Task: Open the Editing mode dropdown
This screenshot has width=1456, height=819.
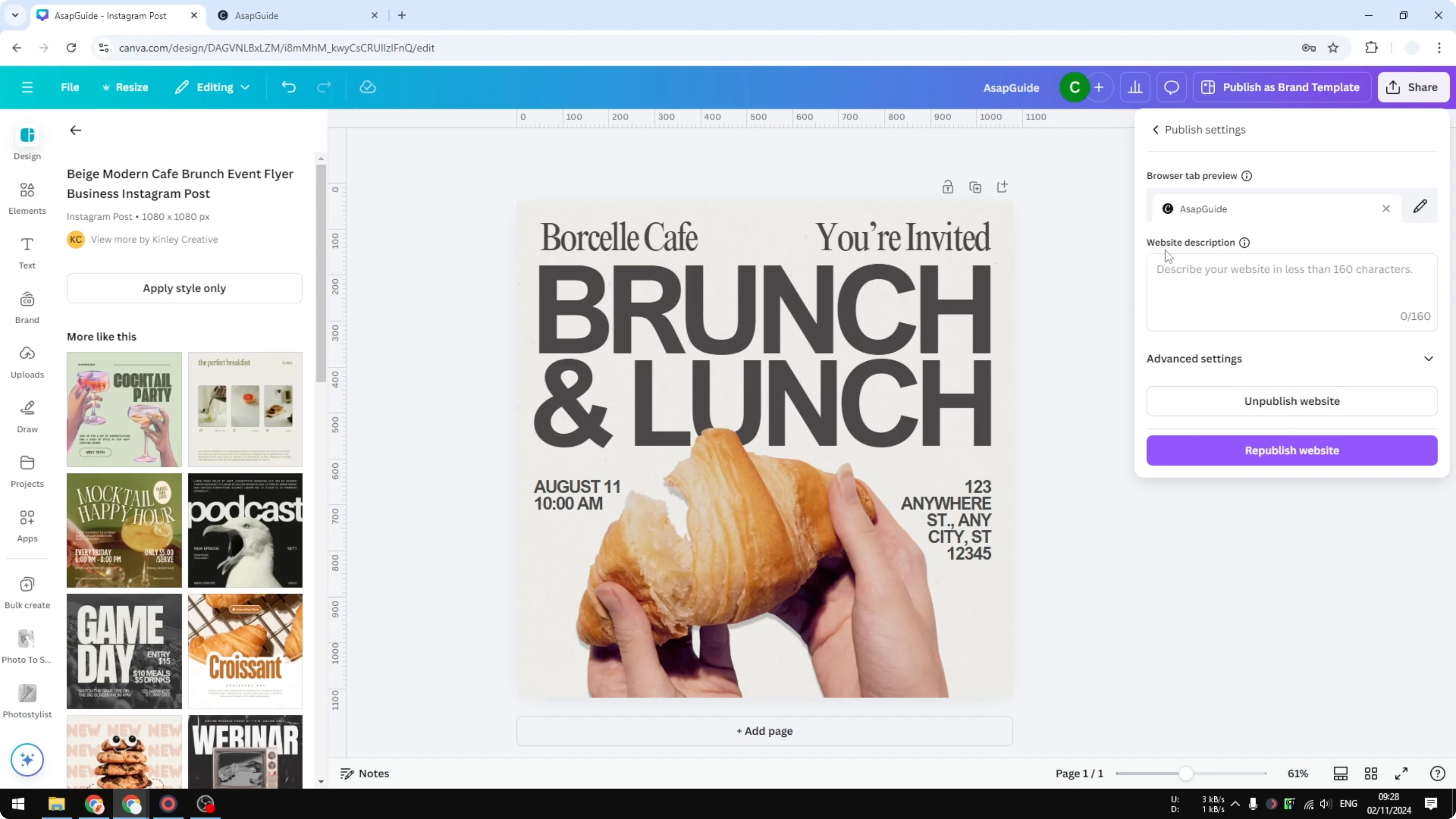Action: 212,87
